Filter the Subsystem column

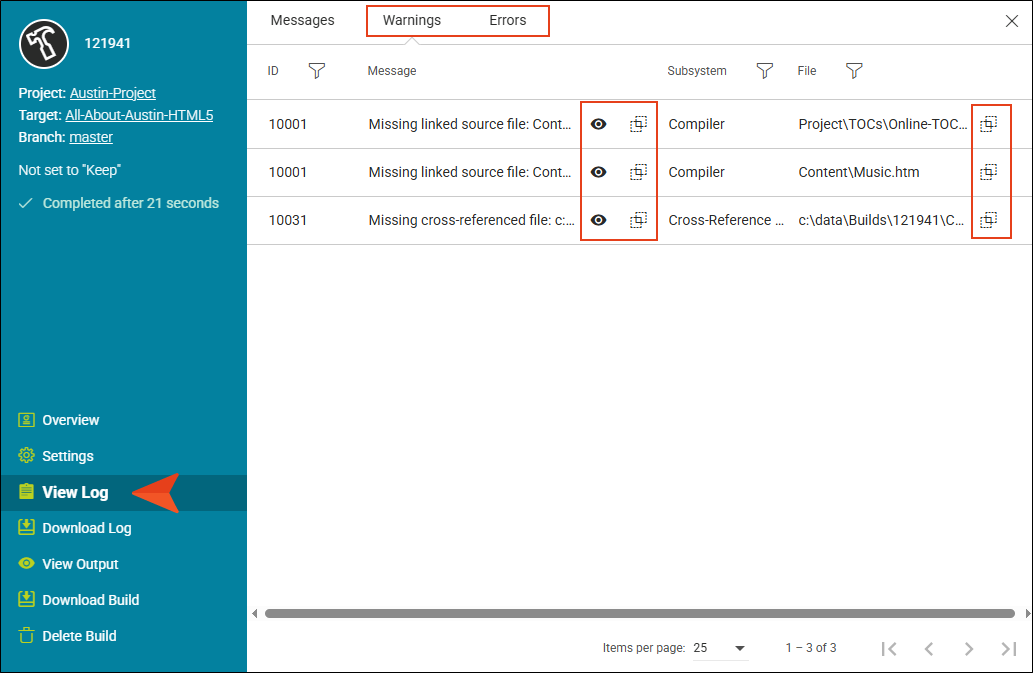(x=765, y=71)
